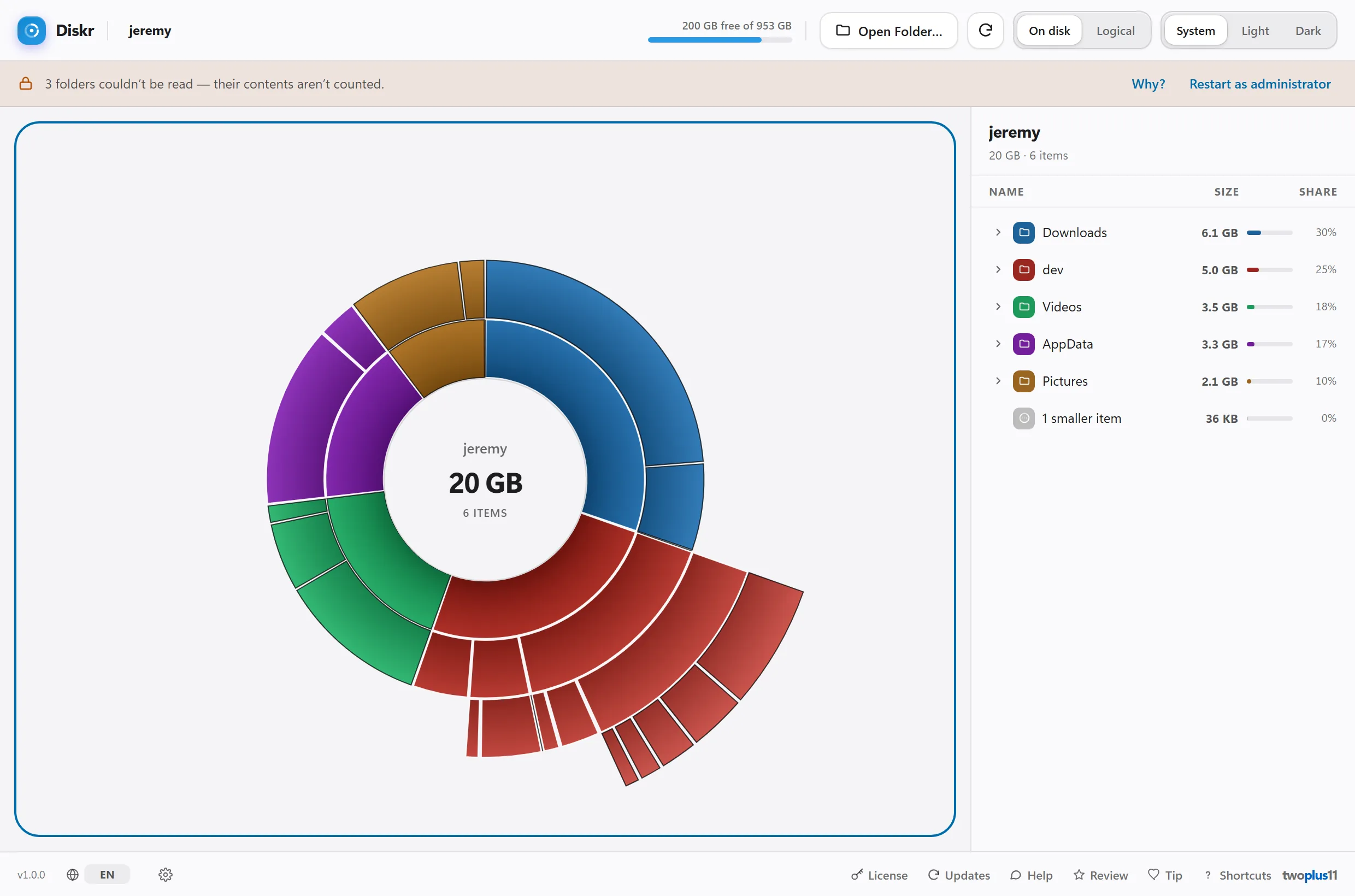Click the lock warning icon in banner
The width and height of the screenshot is (1355, 896).
click(x=26, y=84)
